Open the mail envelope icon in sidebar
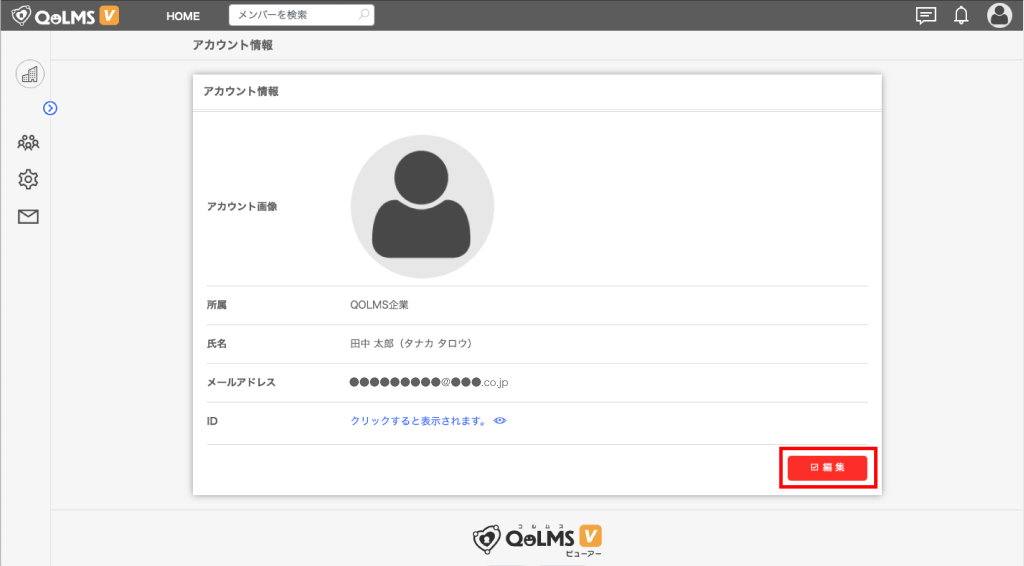The height and width of the screenshot is (566, 1024). [x=28, y=216]
